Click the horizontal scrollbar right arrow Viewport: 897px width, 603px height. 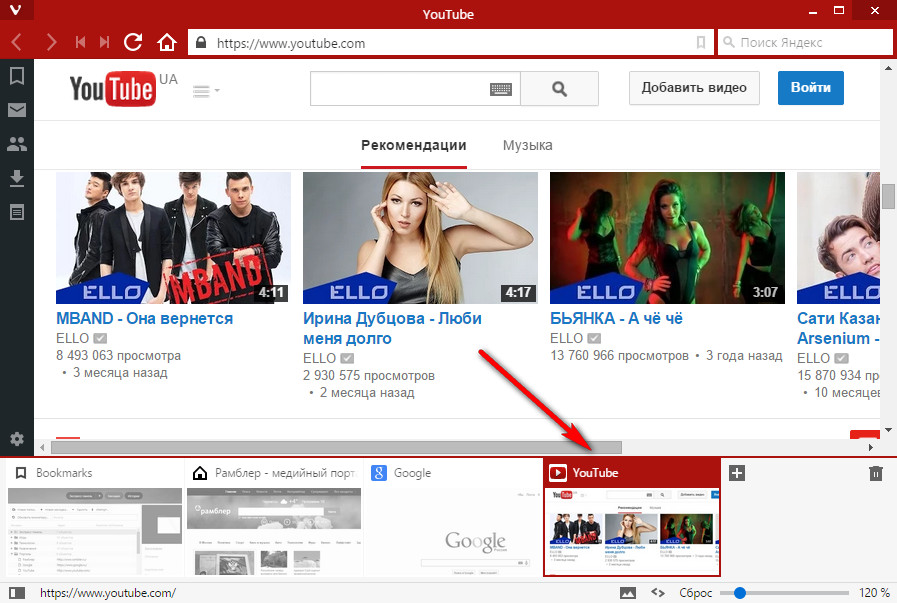(x=871, y=447)
